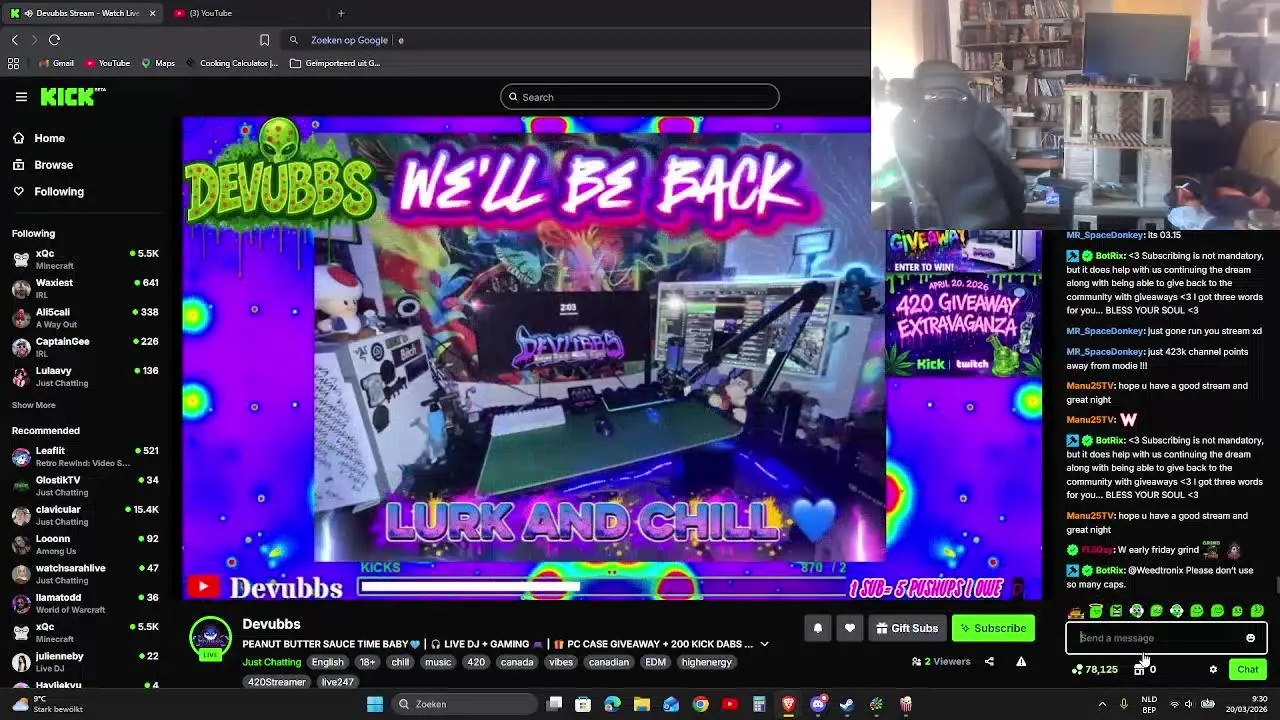Open the emoji picker in chat input
Image resolution: width=1280 pixels, height=720 pixels.
click(1250, 638)
